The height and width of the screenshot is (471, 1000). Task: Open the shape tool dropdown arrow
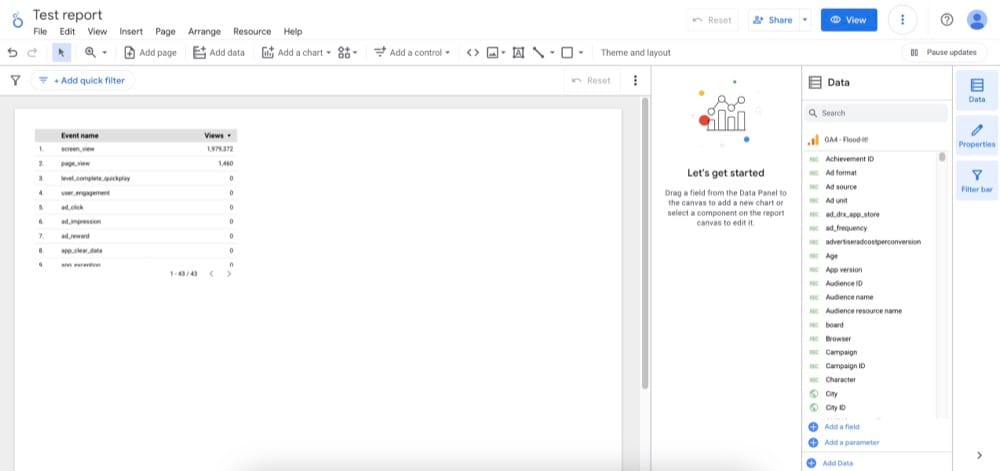(x=580, y=53)
